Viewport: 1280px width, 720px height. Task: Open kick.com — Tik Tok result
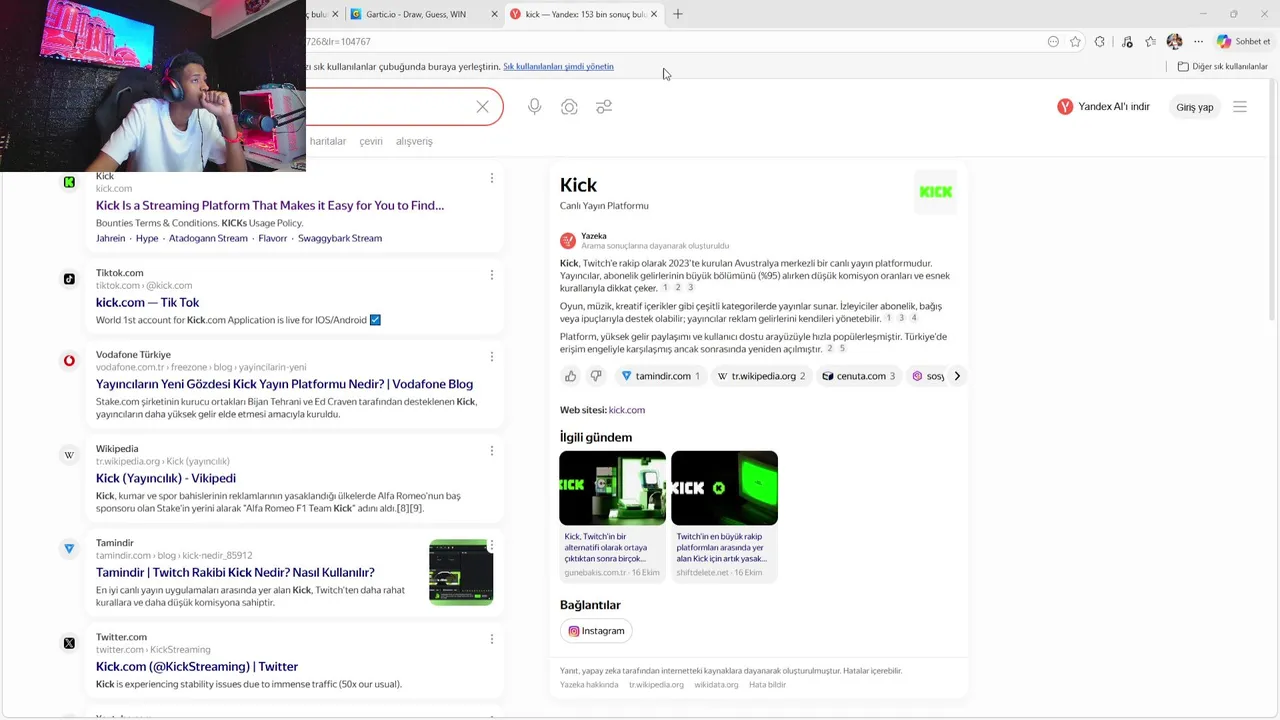(x=147, y=302)
